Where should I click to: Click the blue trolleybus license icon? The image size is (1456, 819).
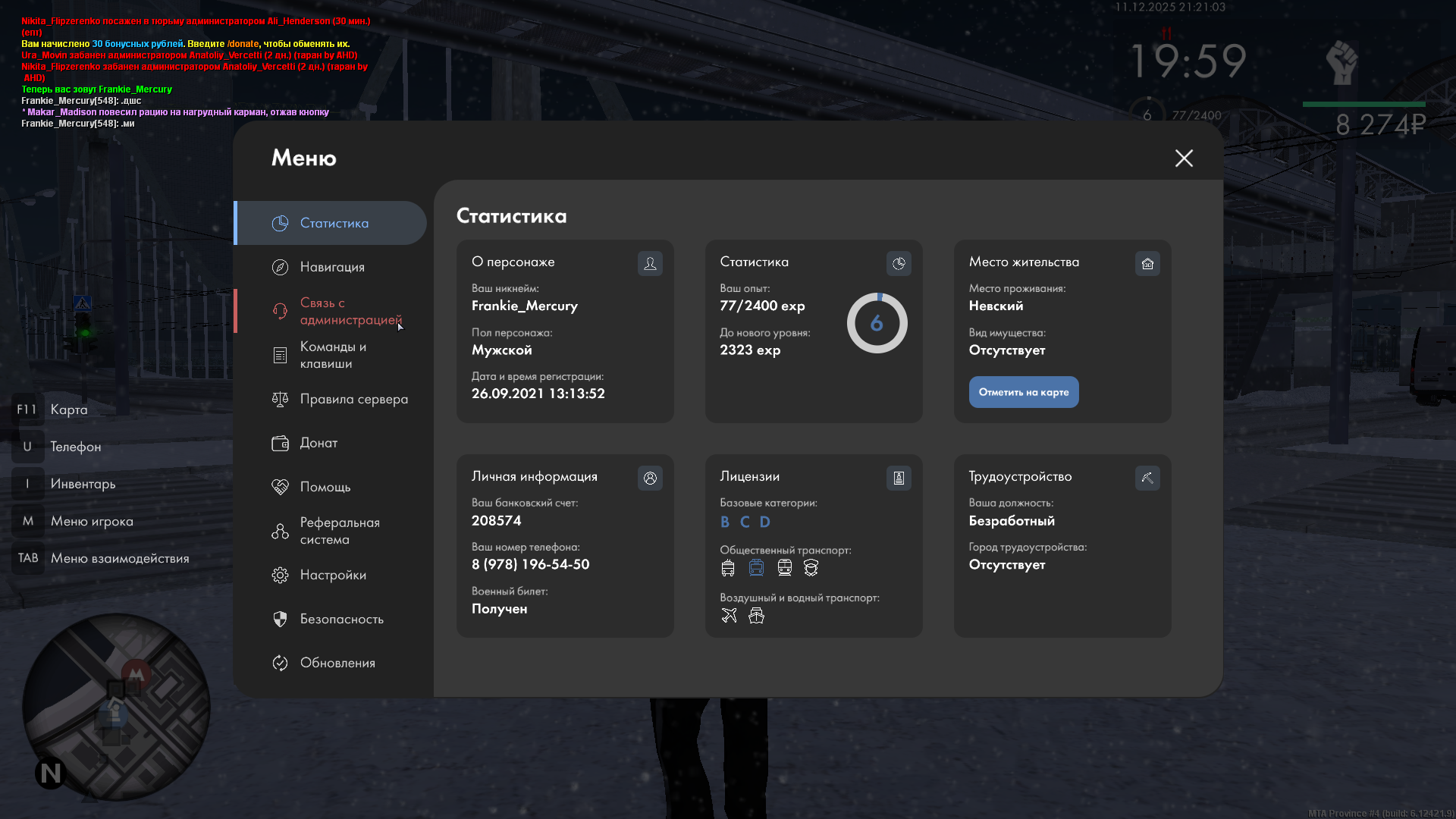(x=756, y=567)
